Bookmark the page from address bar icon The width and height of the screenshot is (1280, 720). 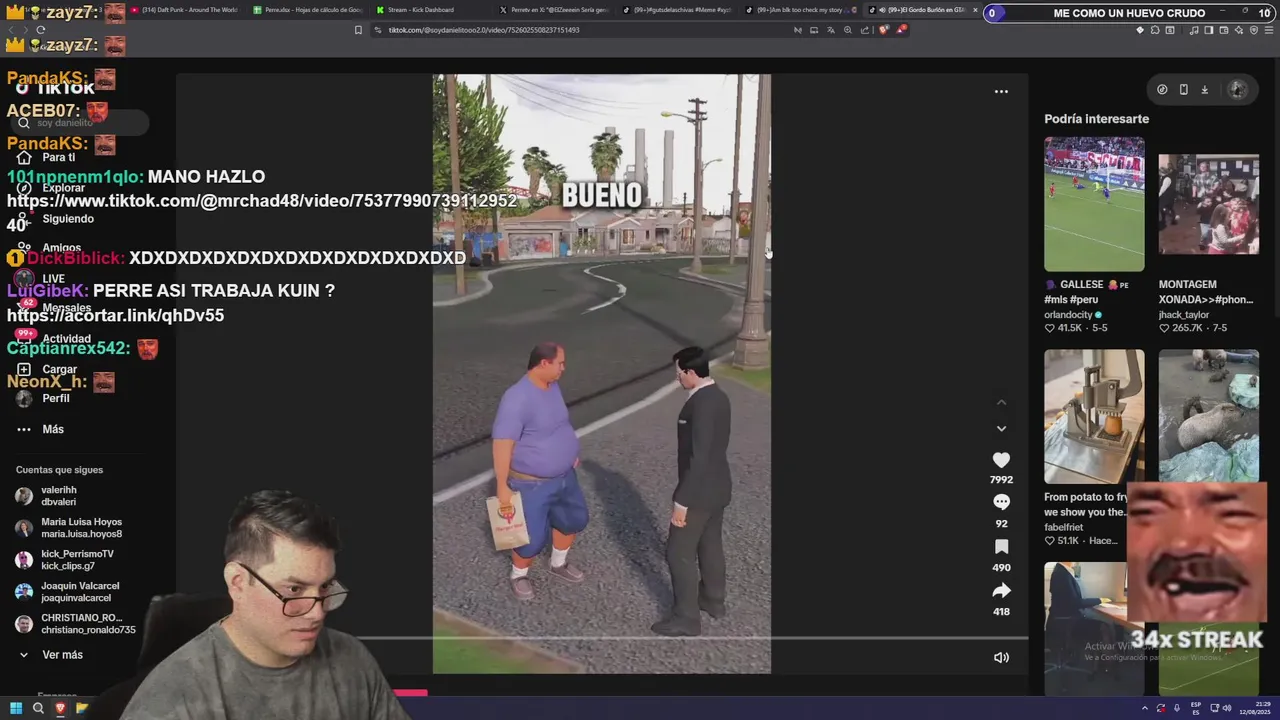[x=359, y=30]
